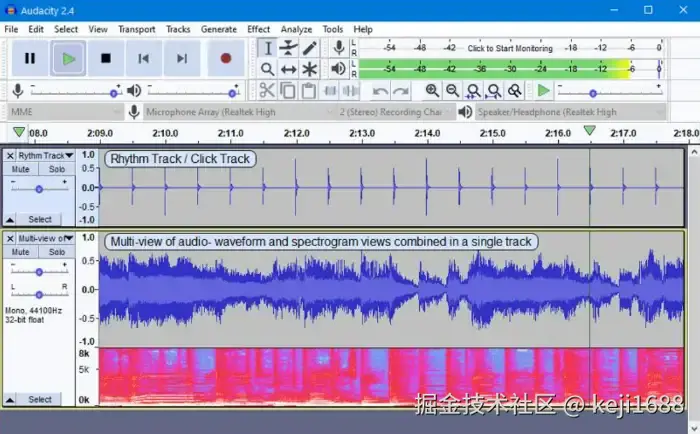700x434 pixels.
Task: Open Speaker/Headphone playback device dropdown
Action: click(571, 112)
